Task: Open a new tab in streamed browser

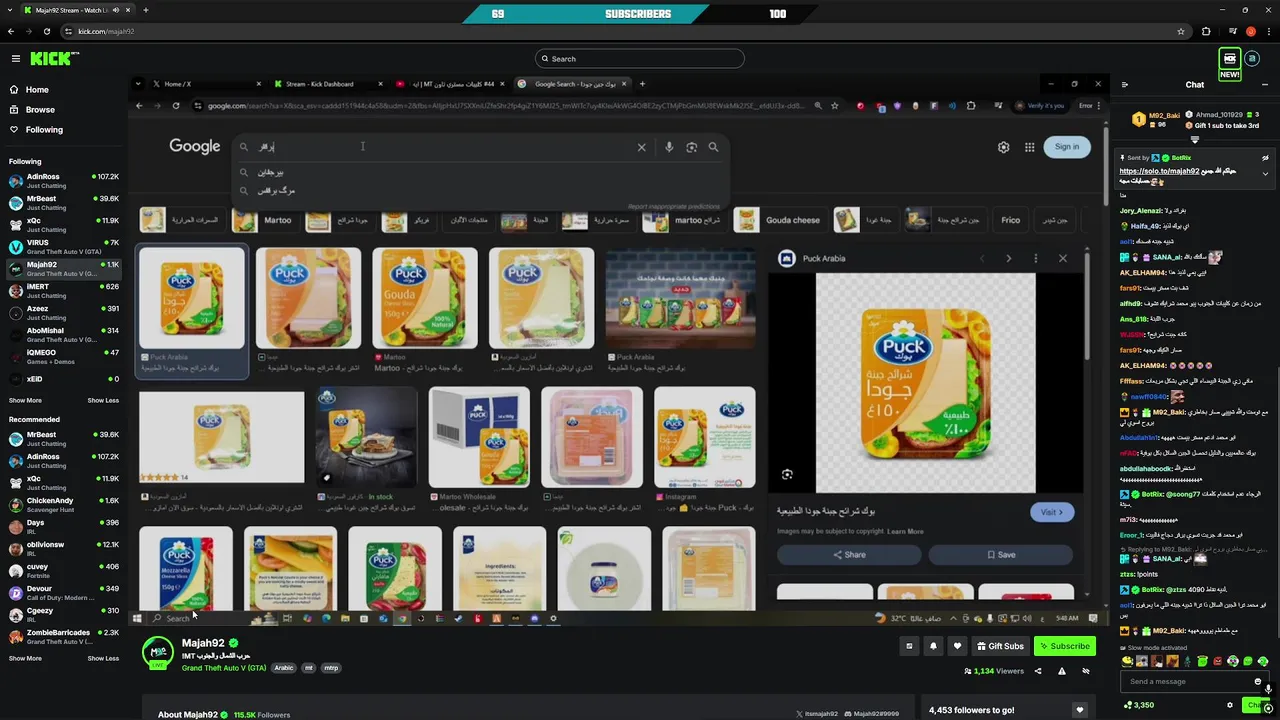Action: [642, 84]
